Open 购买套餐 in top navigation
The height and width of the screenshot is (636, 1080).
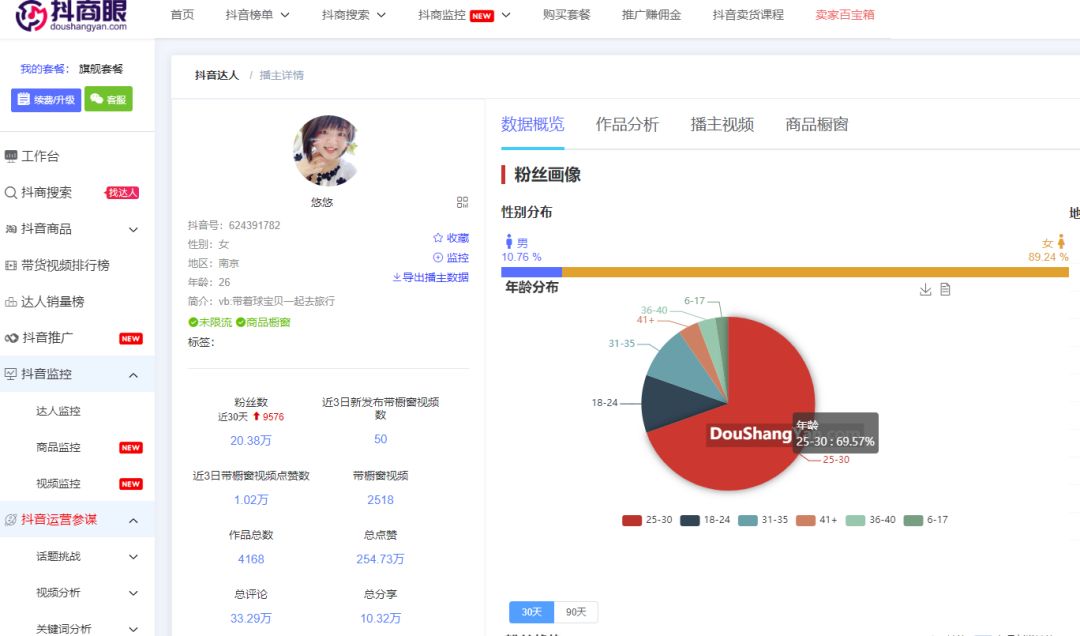pyautogui.click(x=566, y=14)
